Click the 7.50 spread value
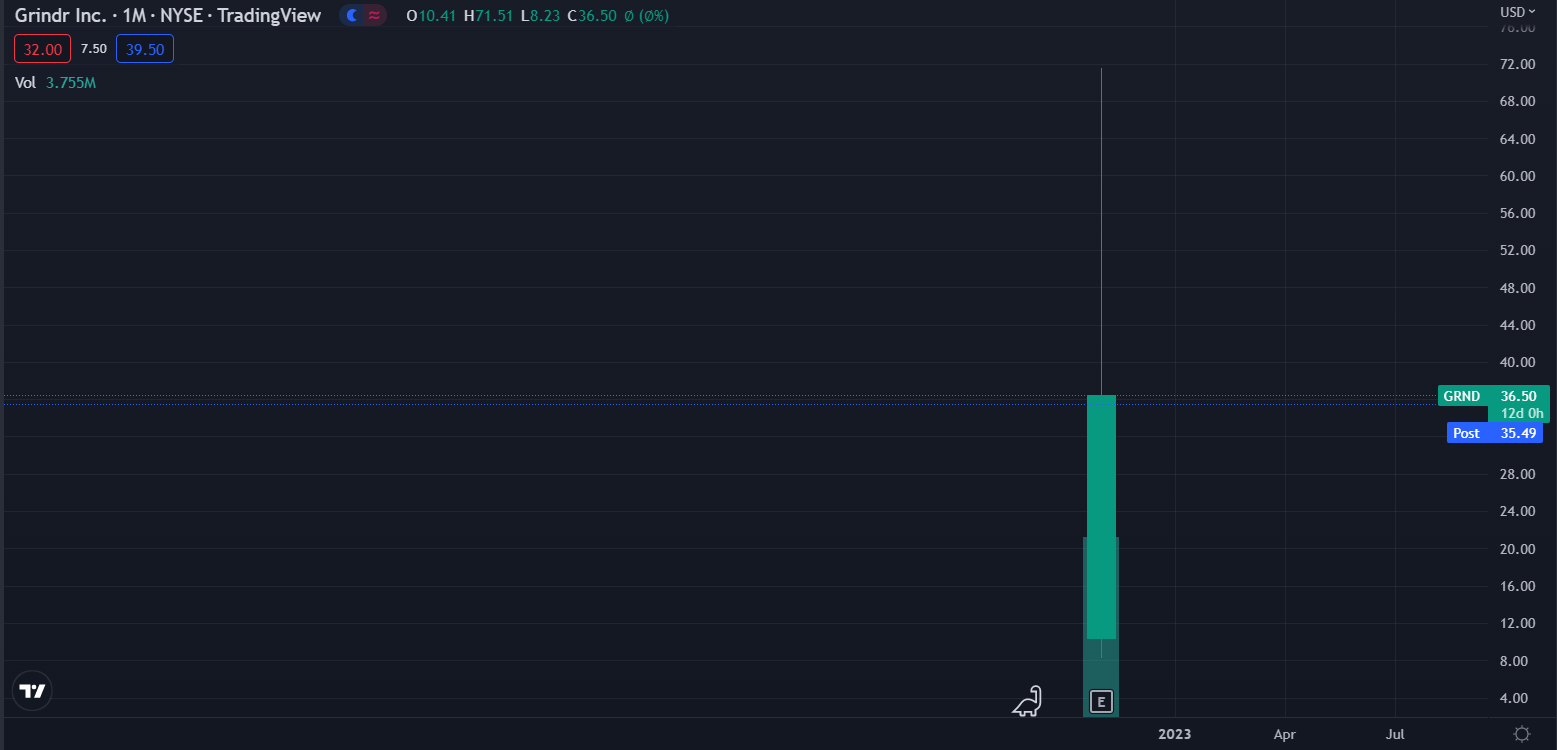 tap(94, 49)
